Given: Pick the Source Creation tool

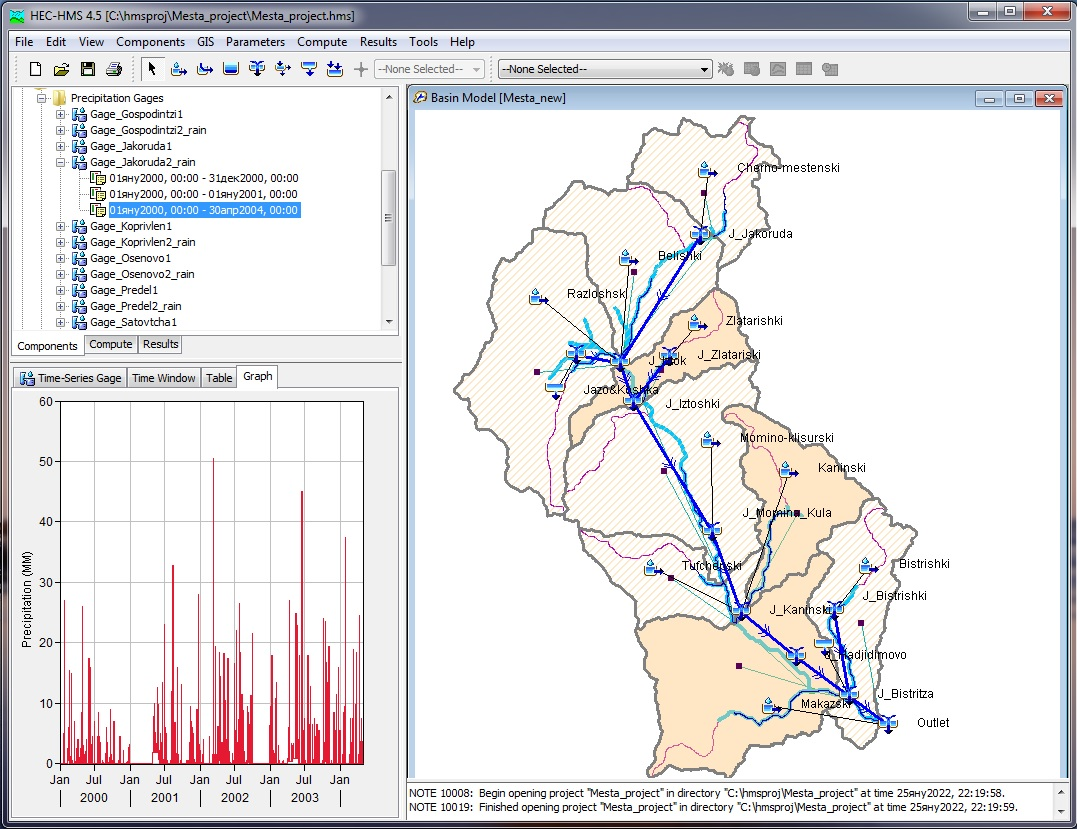Looking at the screenshot, I should pyautogui.click(x=309, y=69).
